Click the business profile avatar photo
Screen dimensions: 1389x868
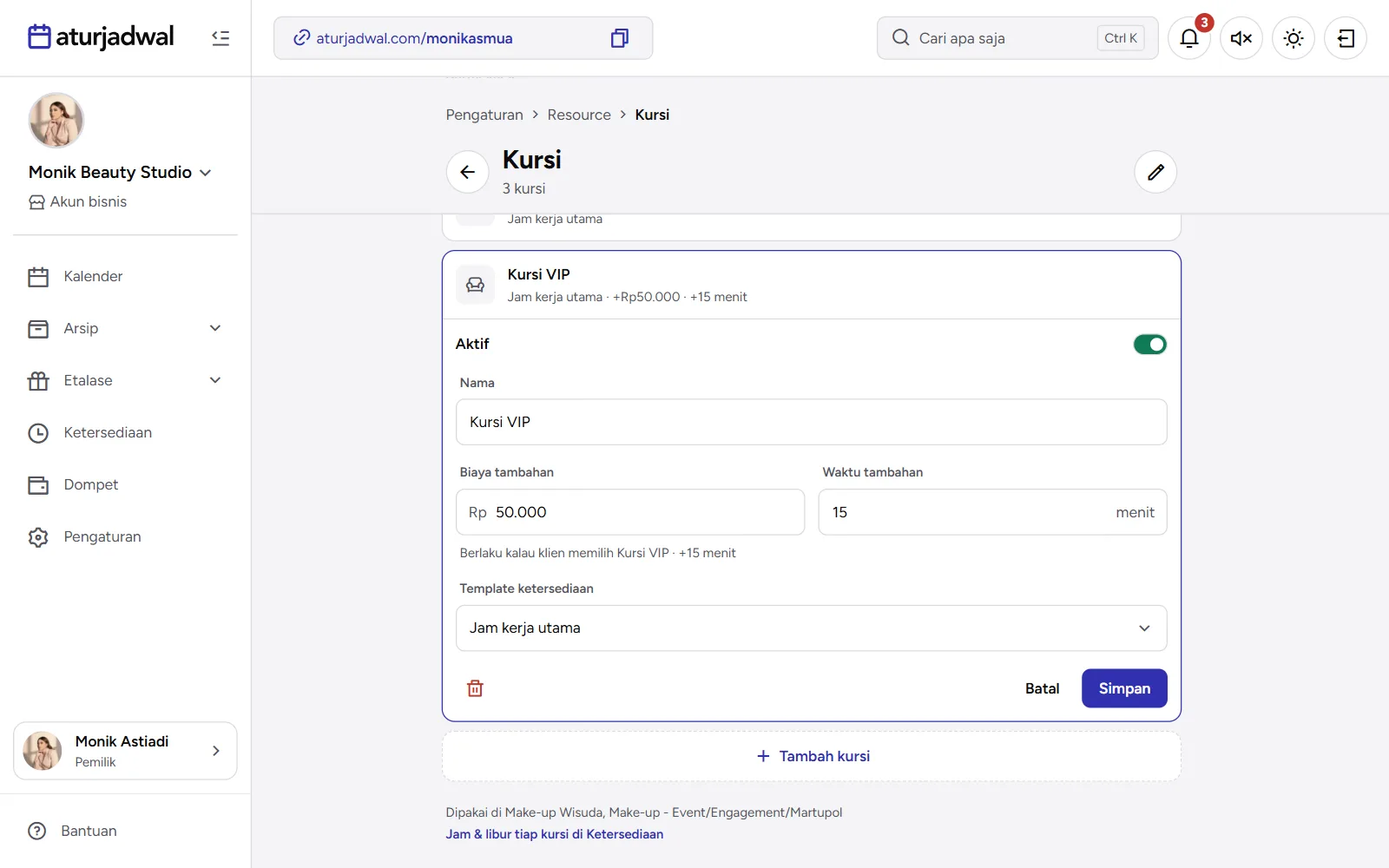click(x=56, y=121)
